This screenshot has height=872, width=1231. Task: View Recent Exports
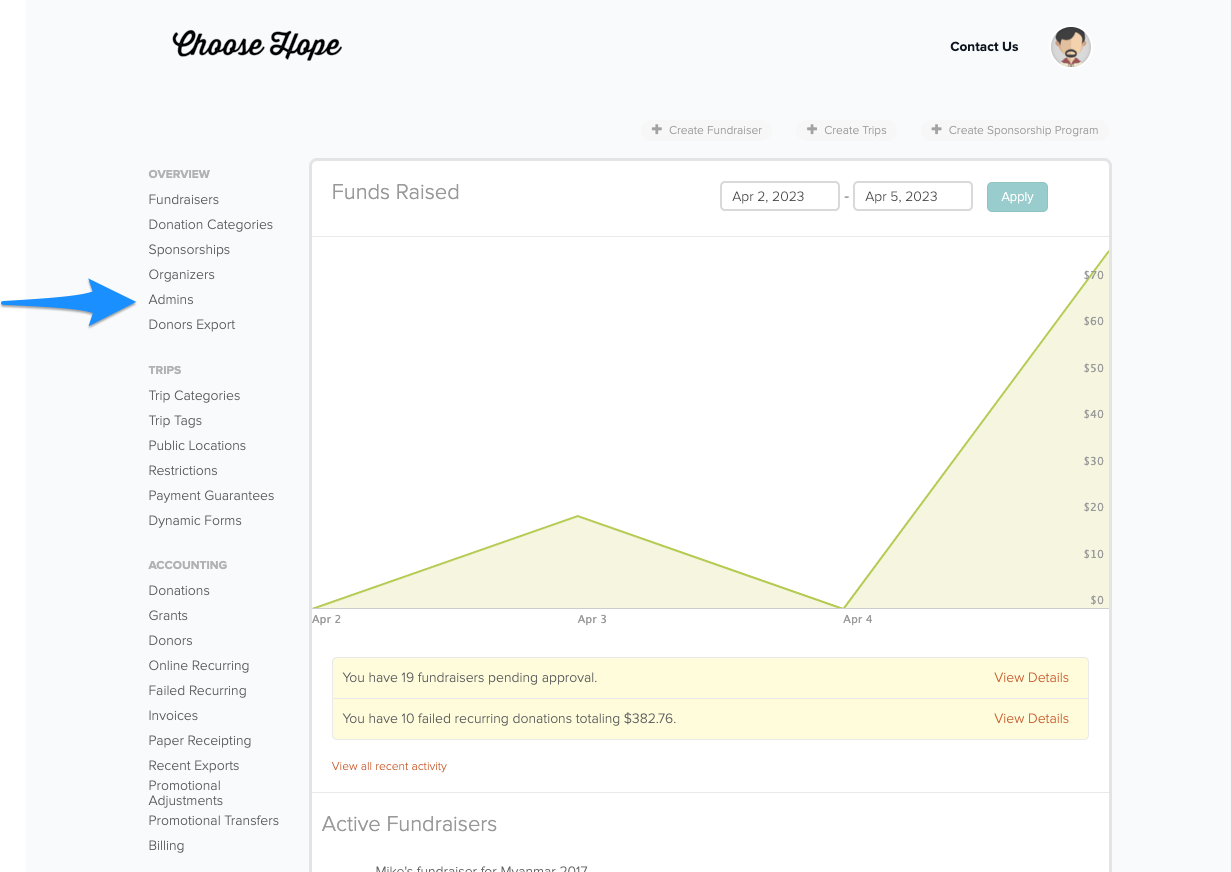(x=194, y=766)
